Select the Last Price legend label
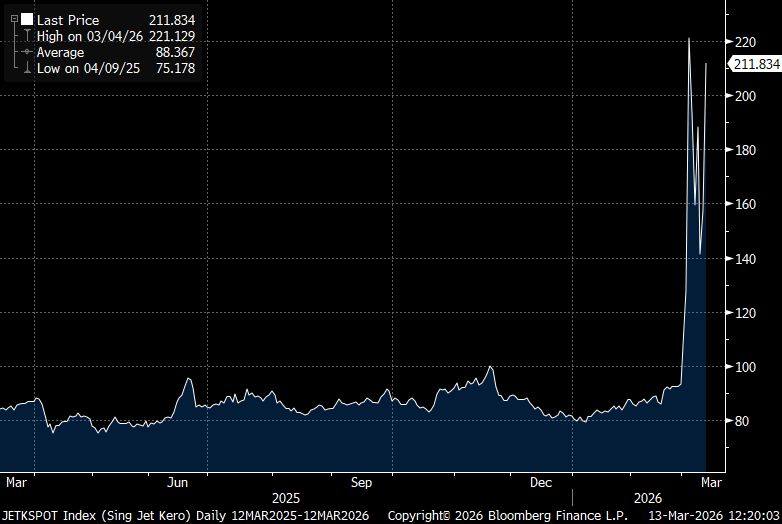The height and width of the screenshot is (524, 782). [x=68, y=20]
